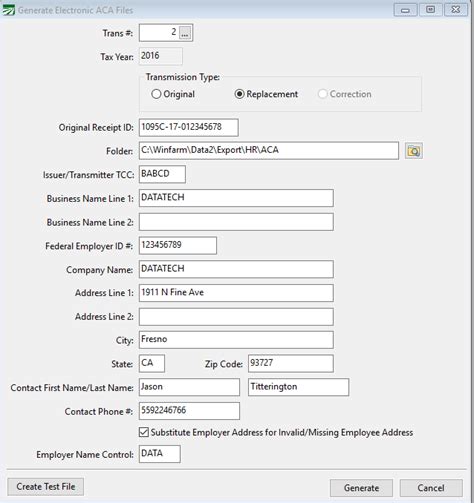Toggle Substitute Employer Address checkbox
This screenshot has width=474, height=503.
[144, 432]
